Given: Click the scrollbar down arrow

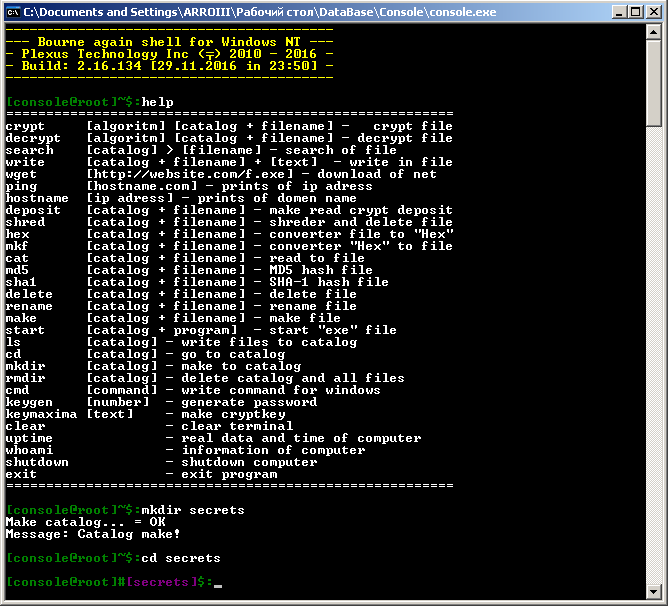Looking at the screenshot, I should coord(654,591).
